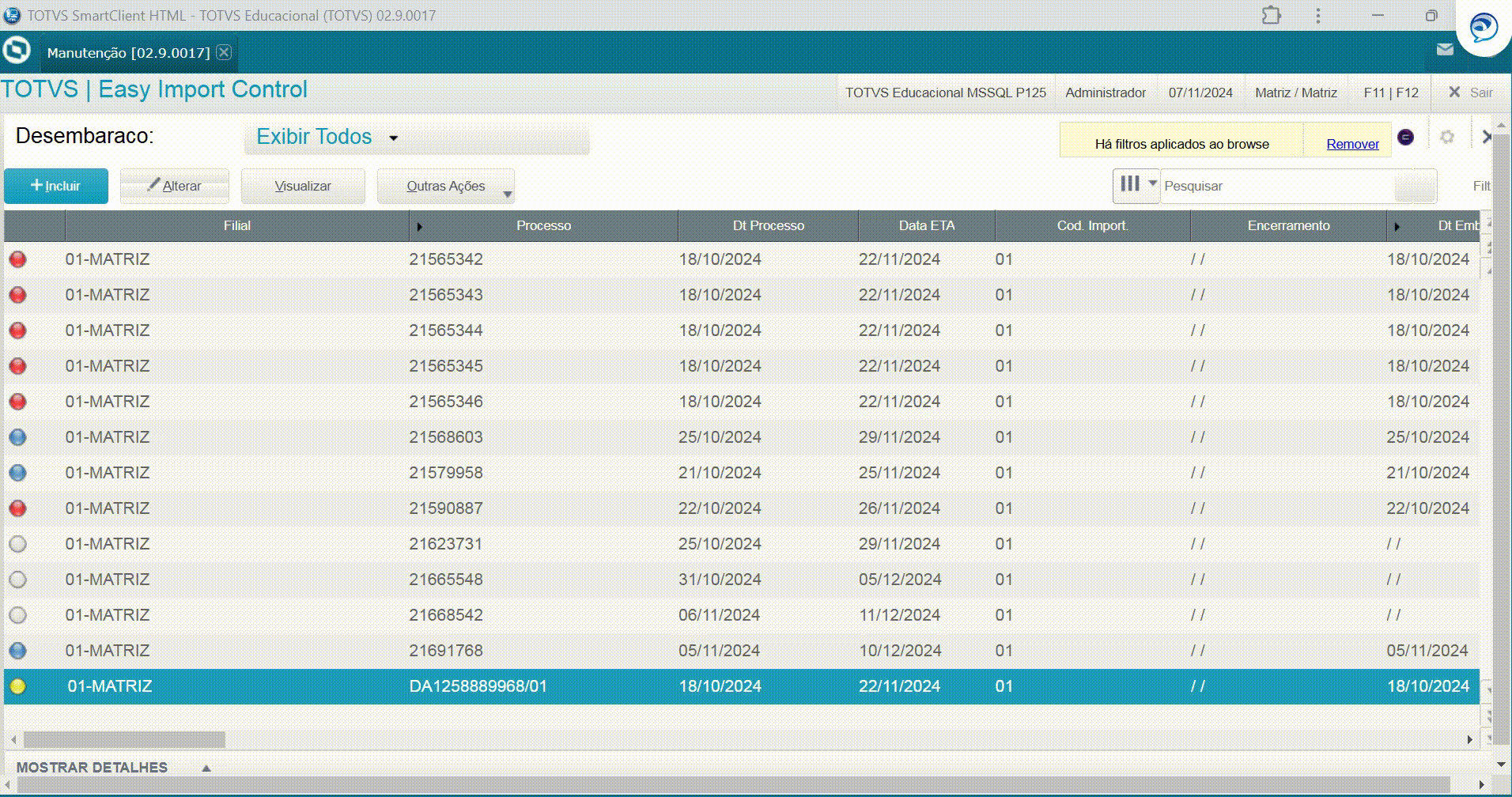Screen dimensions: 1512x797
Task: Click the white status icon for process 21665548
Action: point(17,580)
